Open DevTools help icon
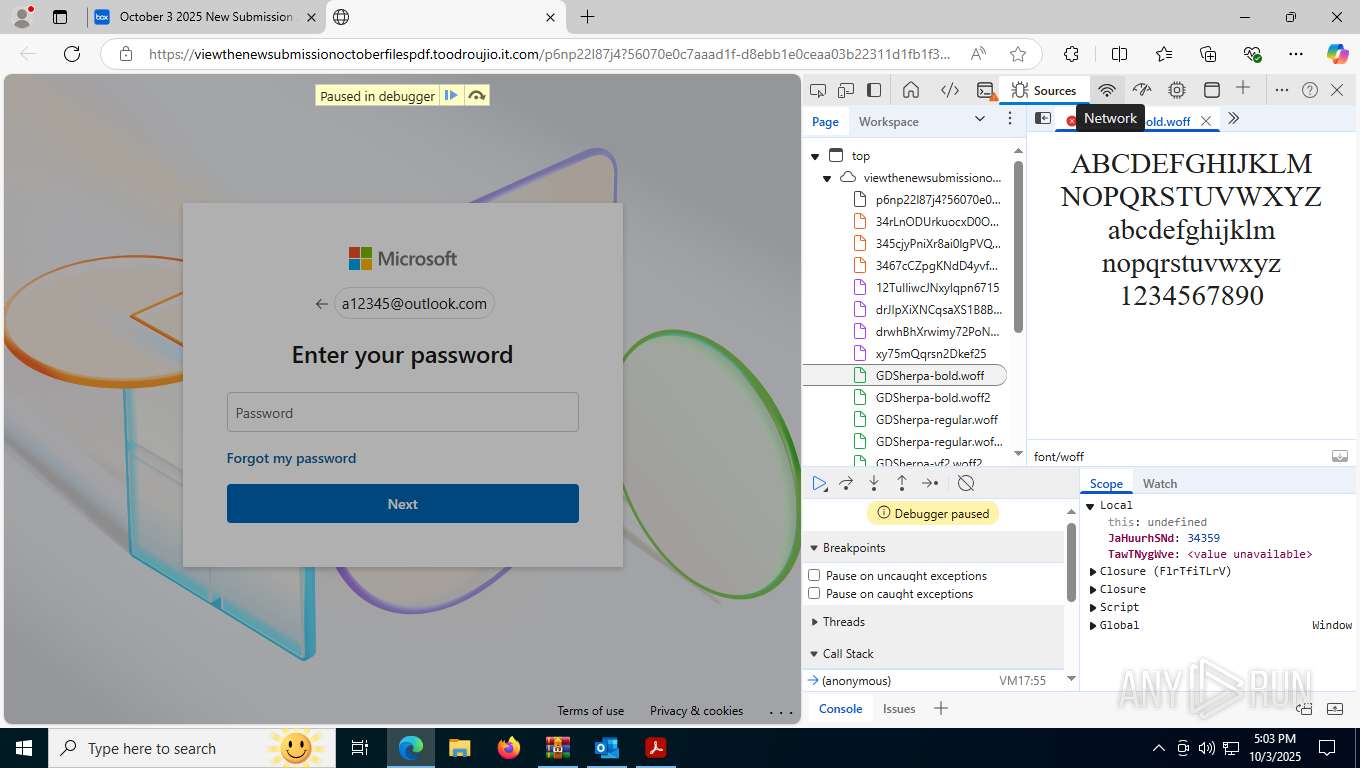 [1310, 90]
